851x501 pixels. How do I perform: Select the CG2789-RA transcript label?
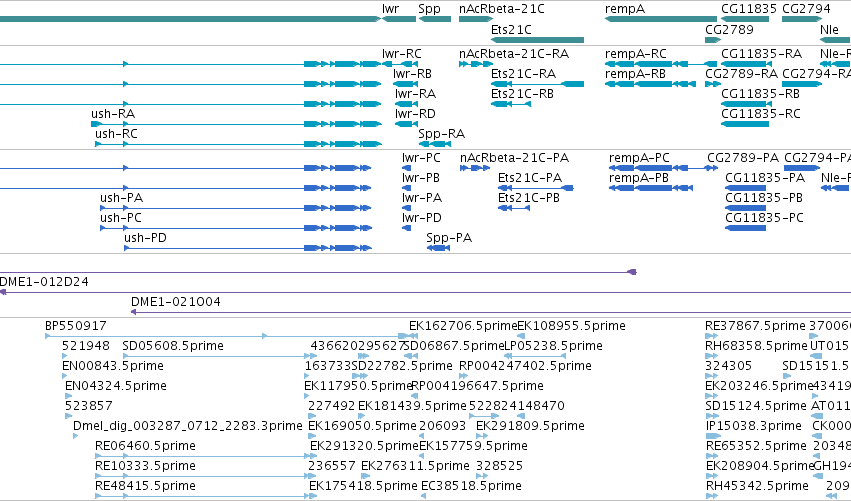(x=741, y=74)
